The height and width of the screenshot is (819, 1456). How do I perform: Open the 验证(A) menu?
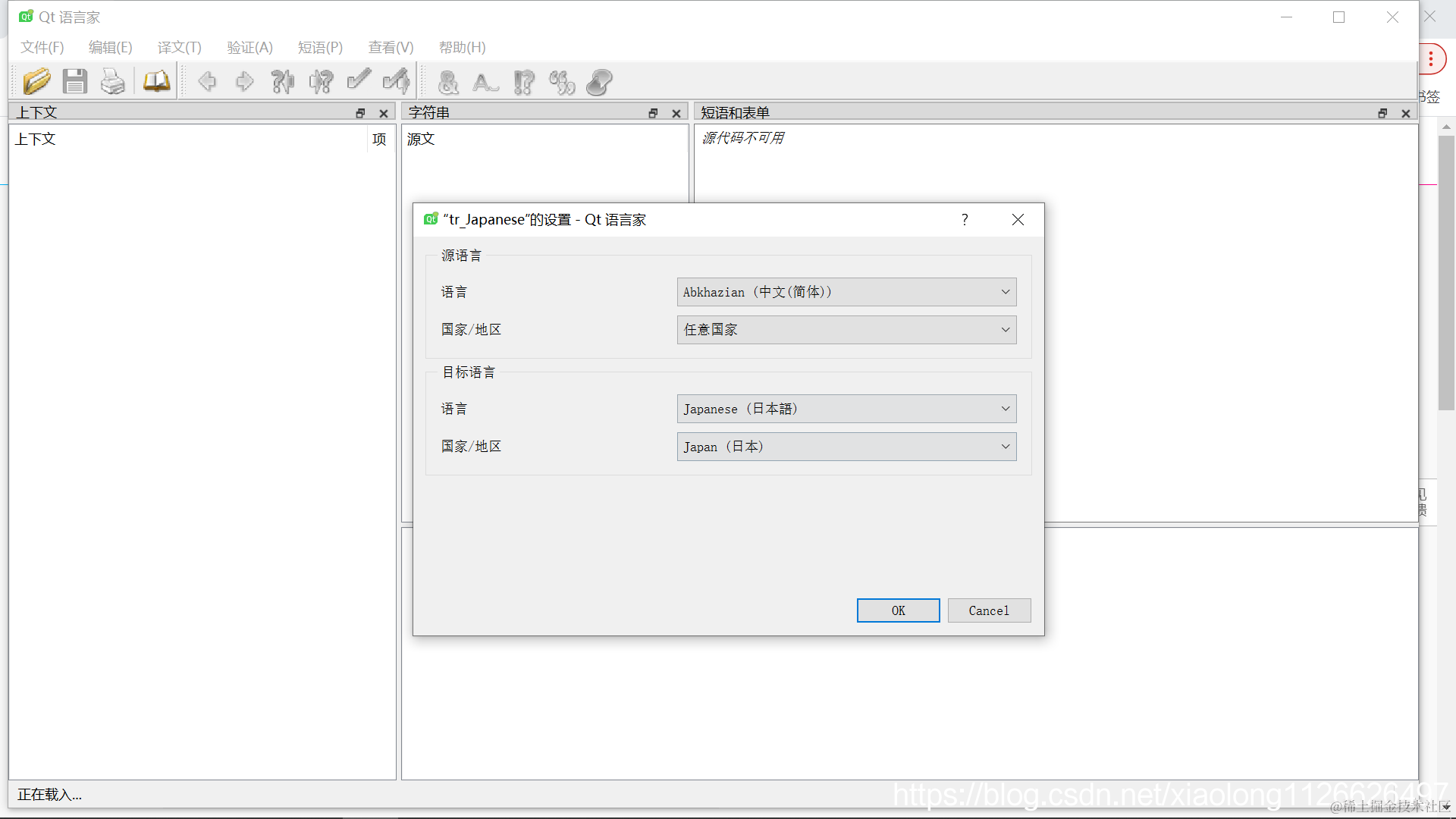(249, 47)
